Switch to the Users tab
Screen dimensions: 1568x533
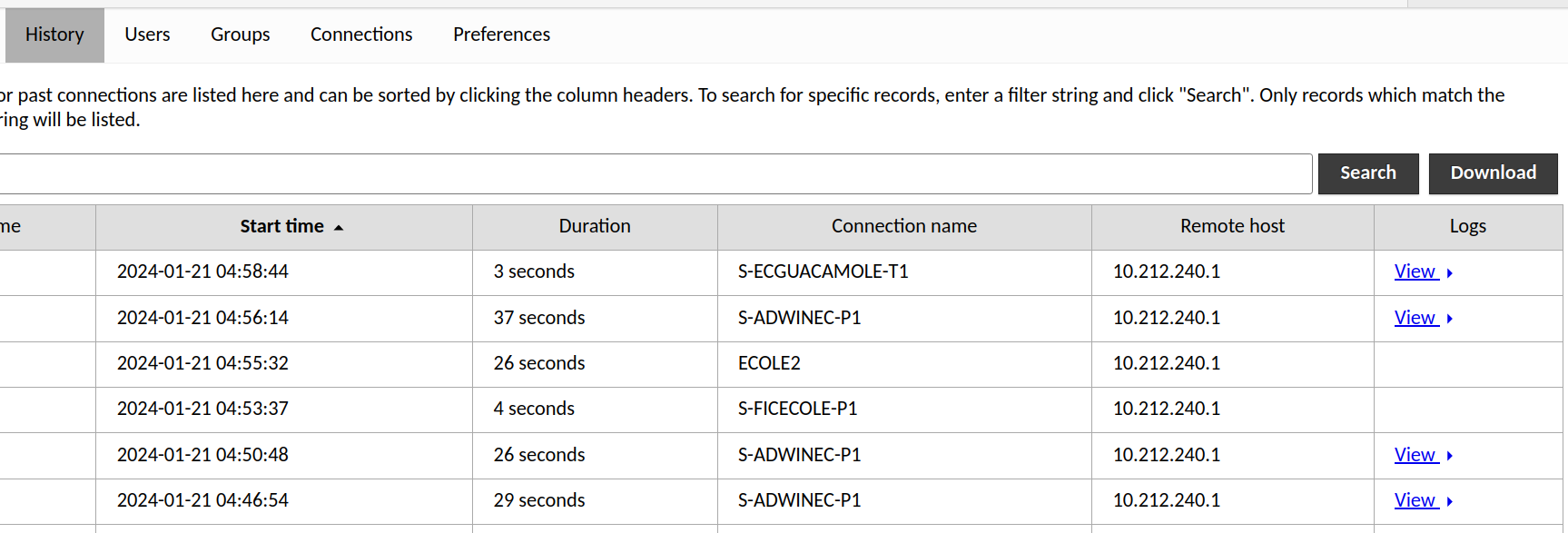coord(147,35)
